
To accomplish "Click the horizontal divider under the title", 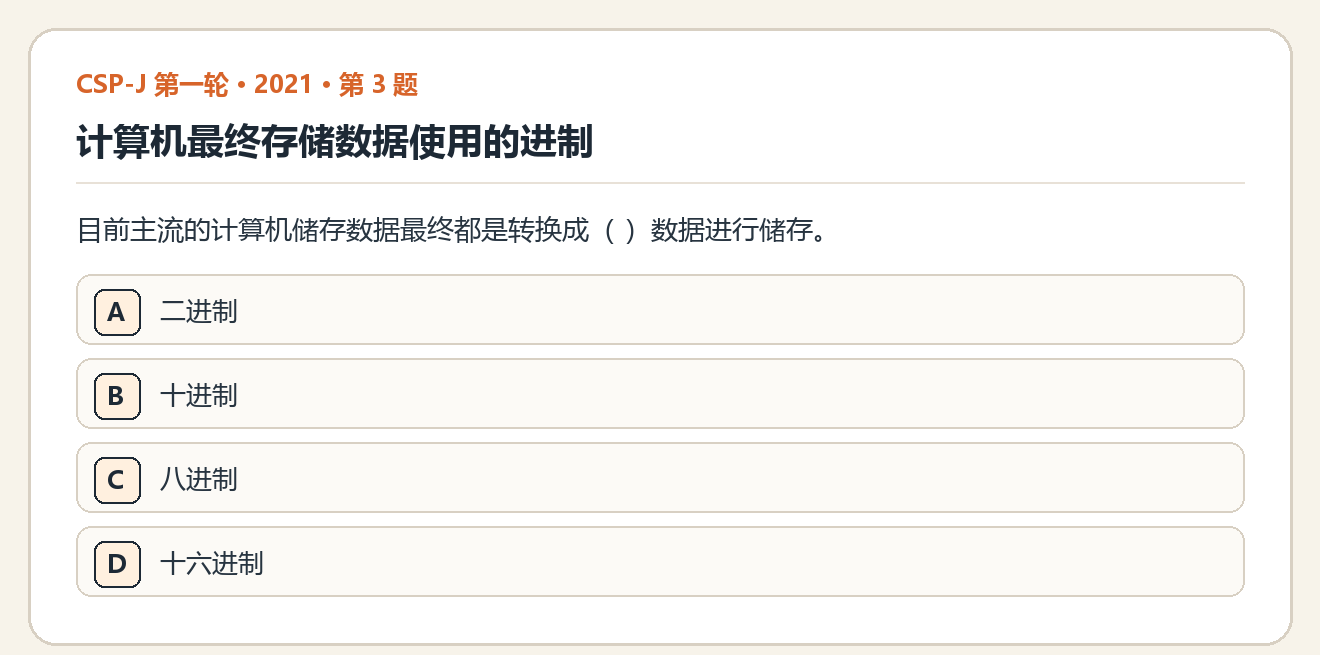I will coord(660,183).
